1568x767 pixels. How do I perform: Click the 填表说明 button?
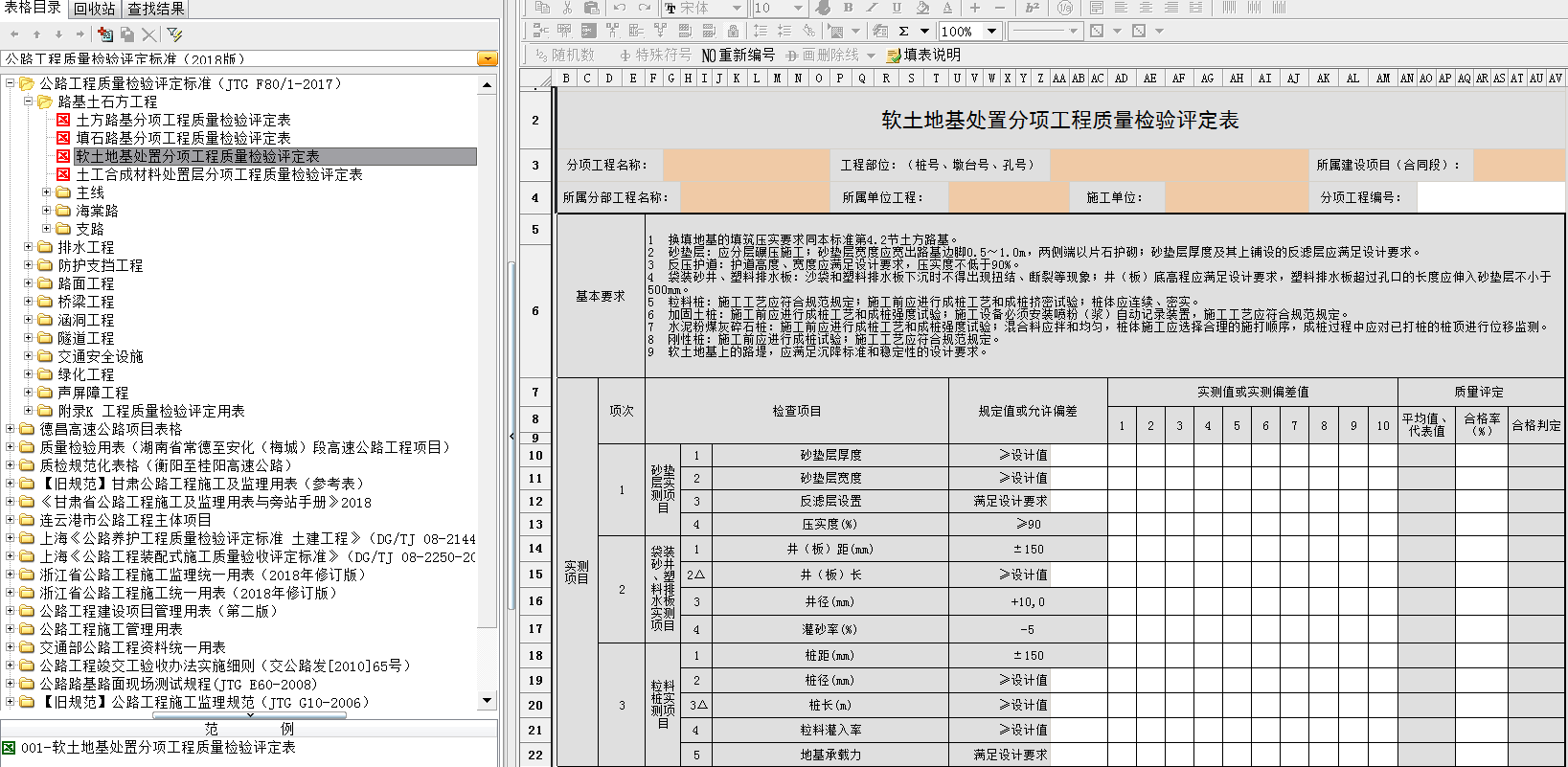[923, 56]
